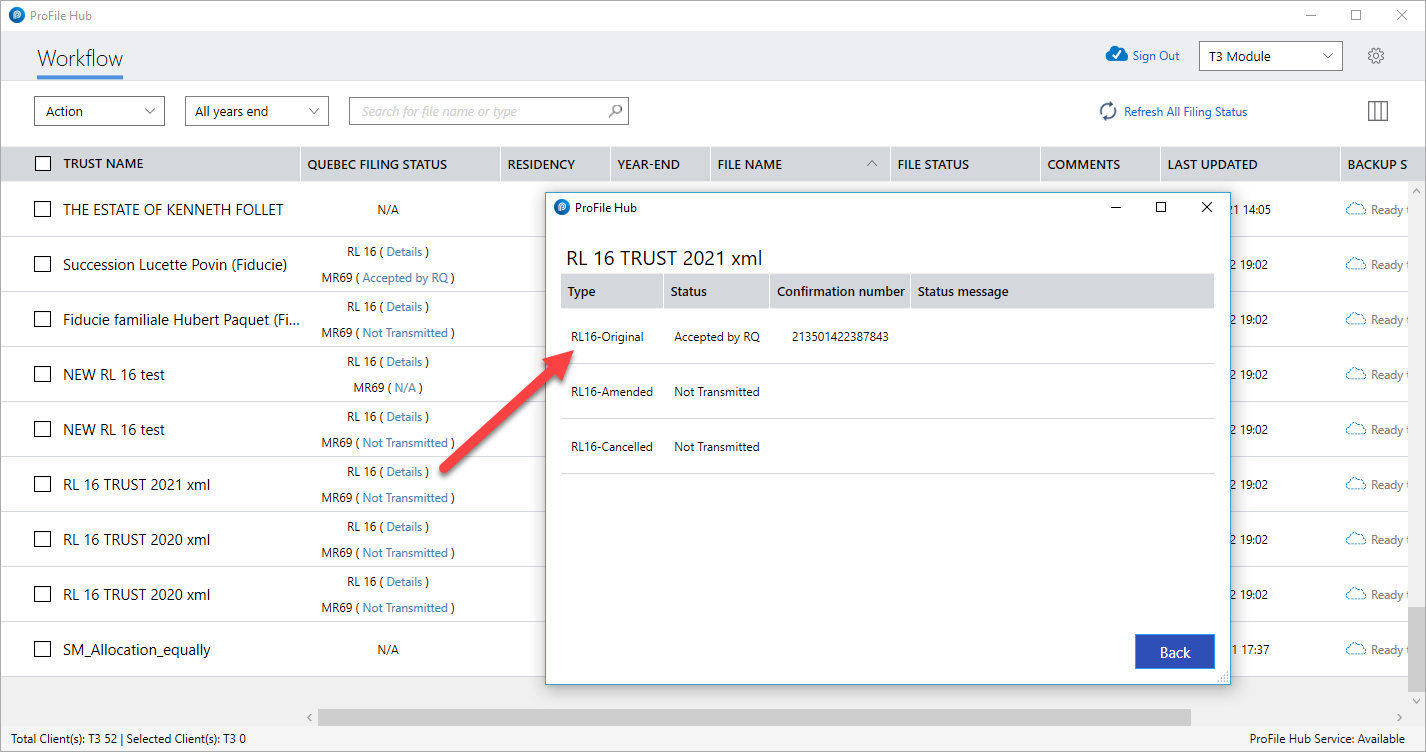Click confirmation number 213501422387843
The image size is (1426, 752).
pyautogui.click(x=840, y=337)
